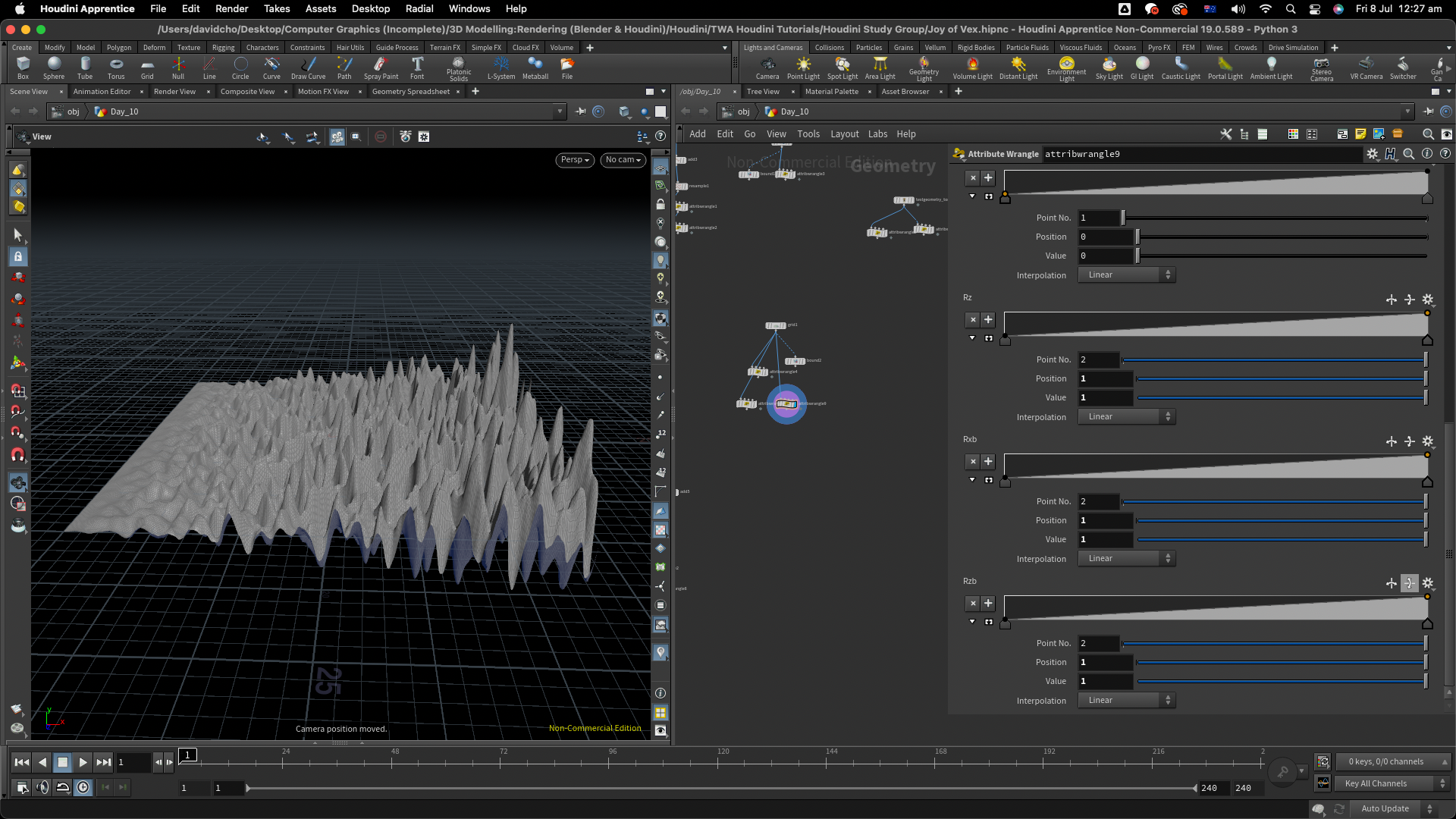Toggle Auto Update mode at bottom right
1456x819 pixels.
point(1385,808)
